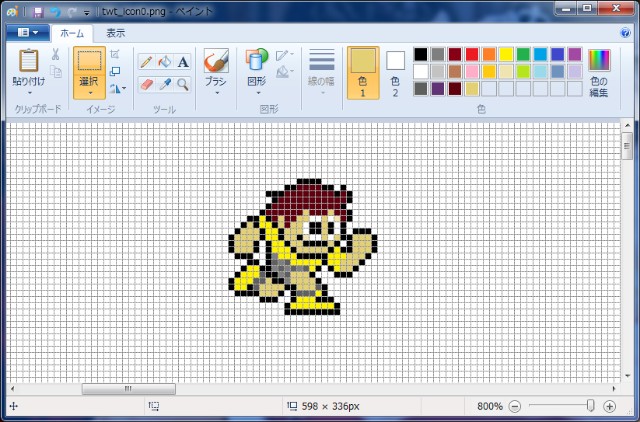Image resolution: width=640 pixels, height=422 pixels.
Task: Select the Fill with color bucket tool
Action: click(x=165, y=62)
